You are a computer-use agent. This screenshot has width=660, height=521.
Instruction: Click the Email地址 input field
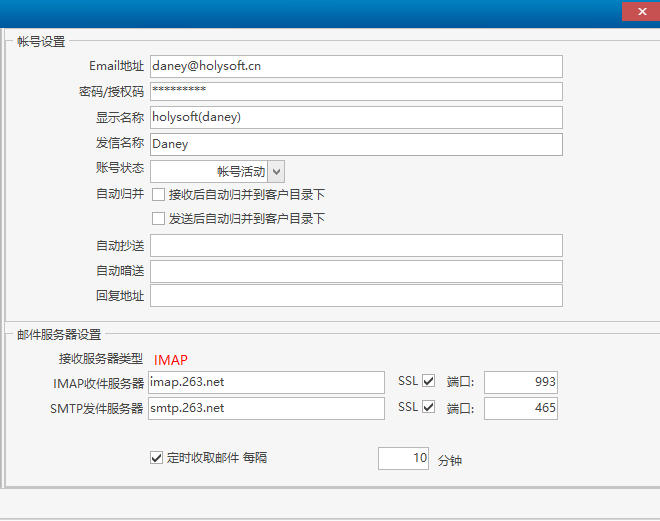355,66
